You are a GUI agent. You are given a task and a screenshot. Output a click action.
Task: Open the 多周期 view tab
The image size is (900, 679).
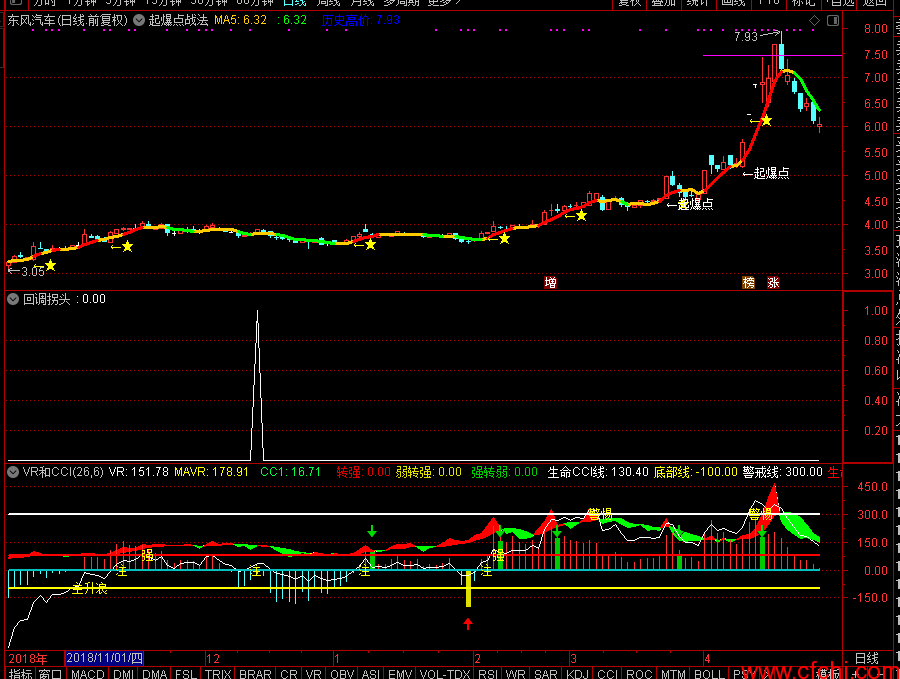[401, 3]
